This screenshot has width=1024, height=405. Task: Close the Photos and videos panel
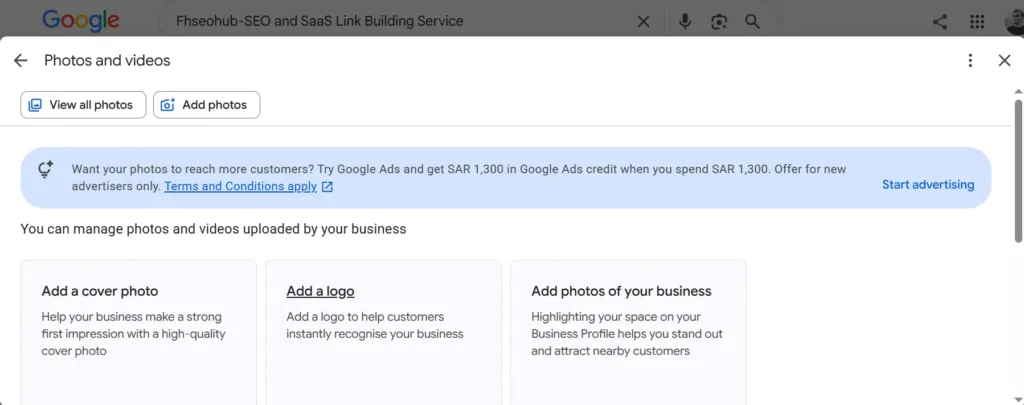pos(1004,61)
